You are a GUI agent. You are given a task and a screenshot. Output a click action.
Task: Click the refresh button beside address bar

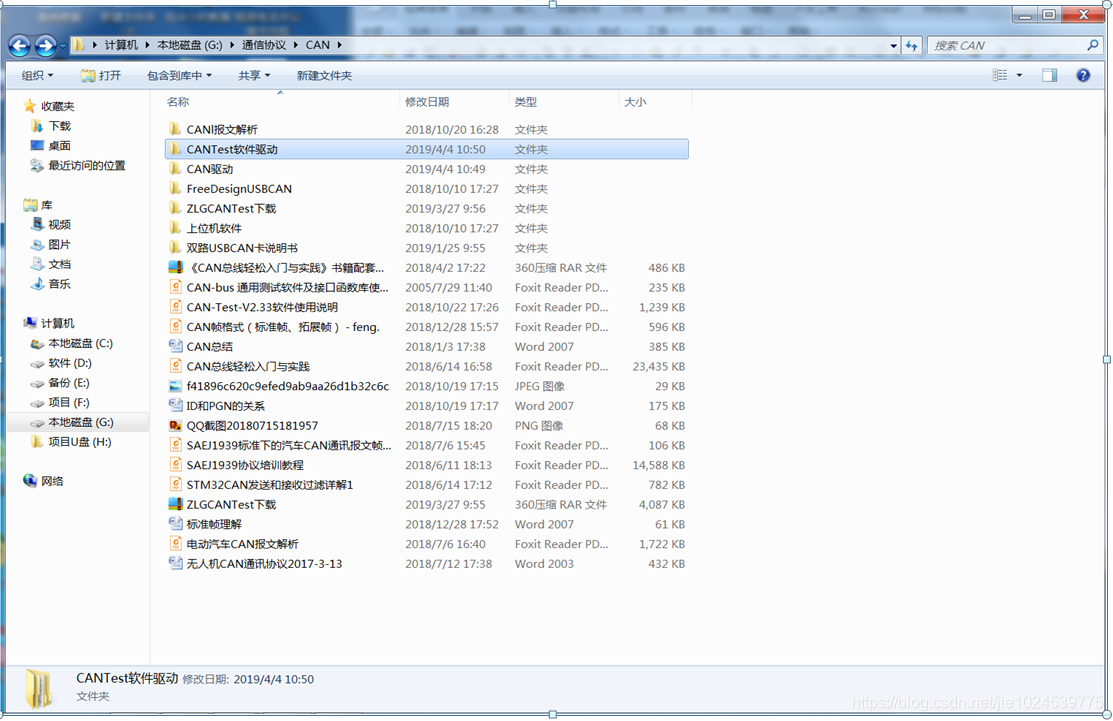tap(911, 45)
